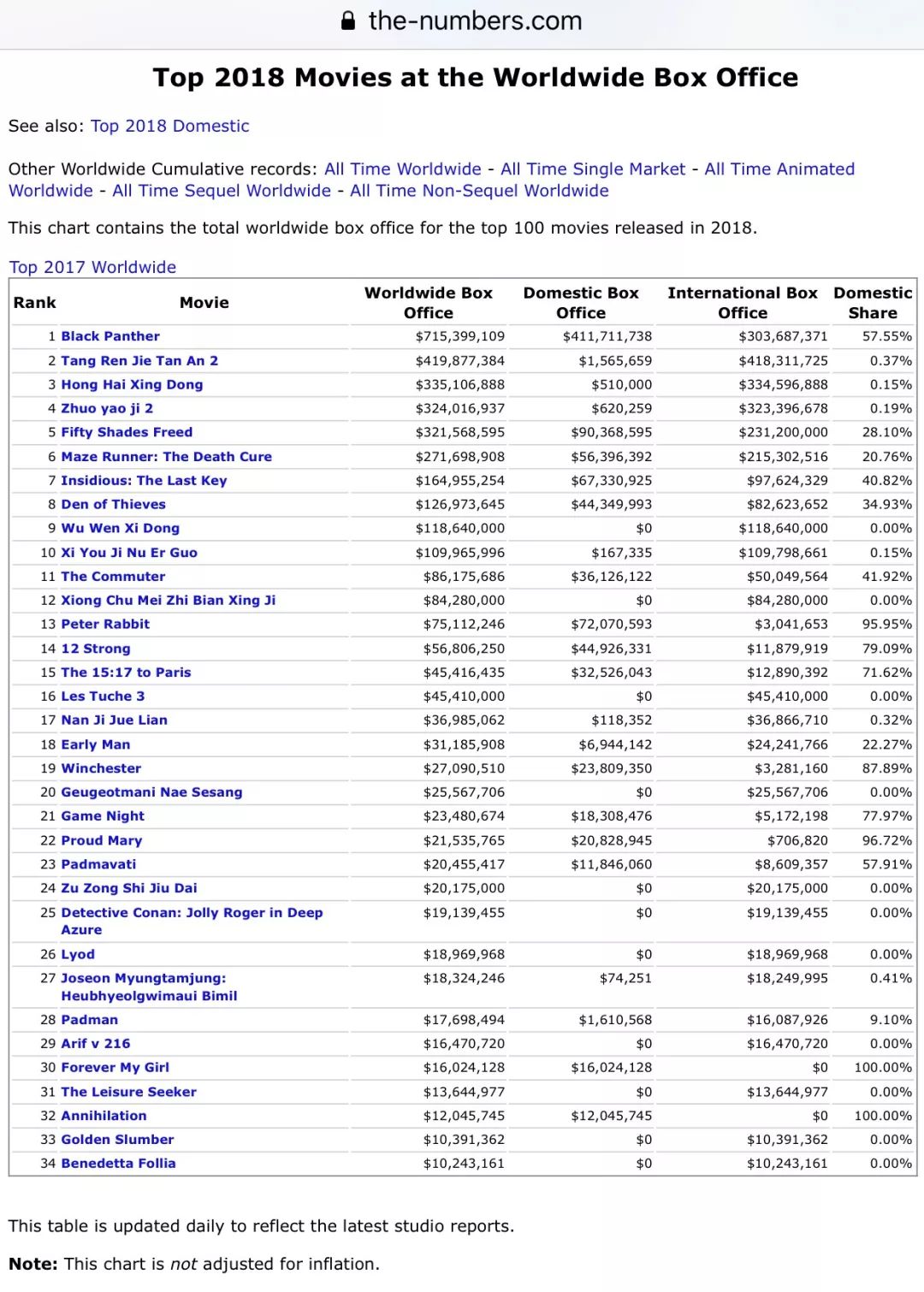Open All Time Non-Sequel Worldwide link
The height and width of the screenshot is (1292, 924).
479,191
